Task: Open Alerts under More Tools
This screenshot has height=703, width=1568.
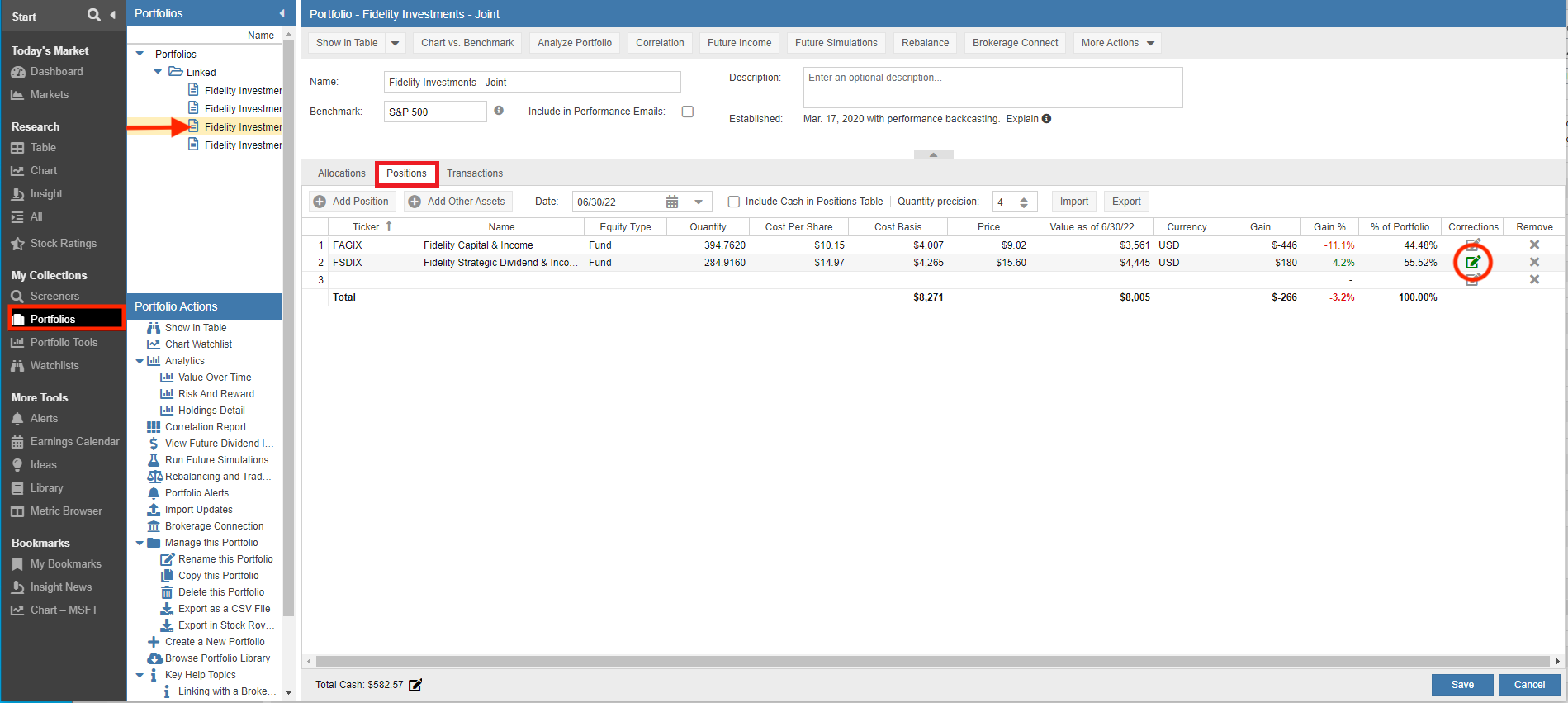Action: (x=35, y=419)
